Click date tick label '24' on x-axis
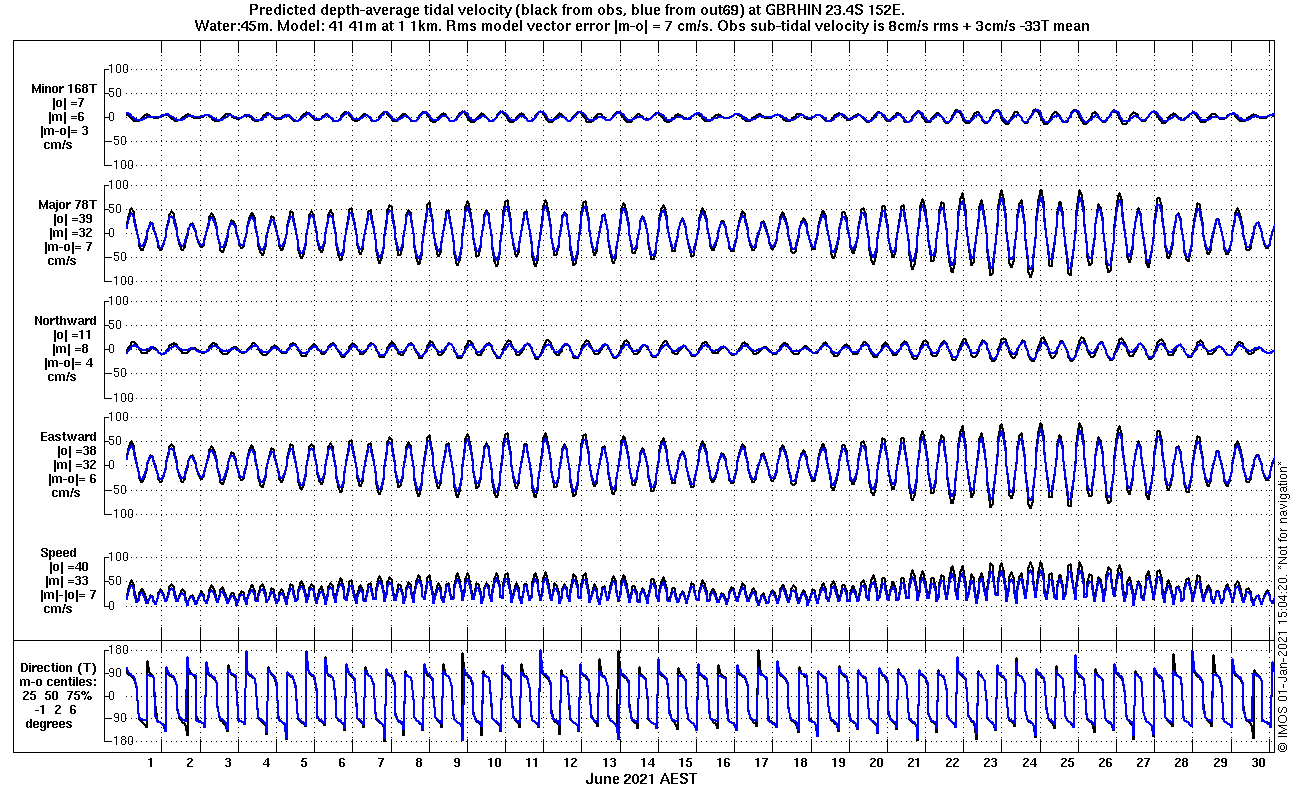 [1030, 763]
